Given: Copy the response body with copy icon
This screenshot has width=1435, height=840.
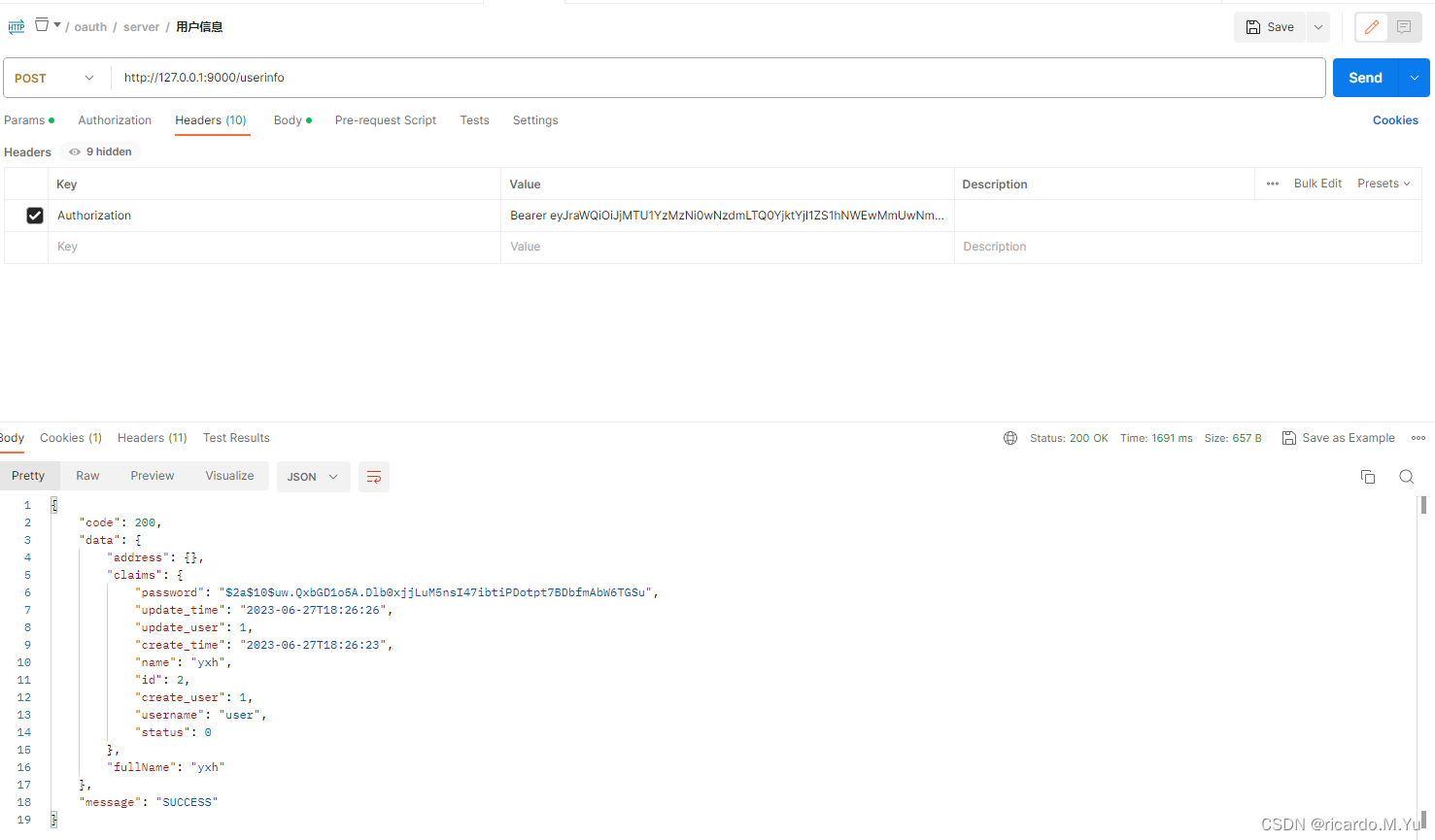Looking at the screenshot, I should point(1368,477).
